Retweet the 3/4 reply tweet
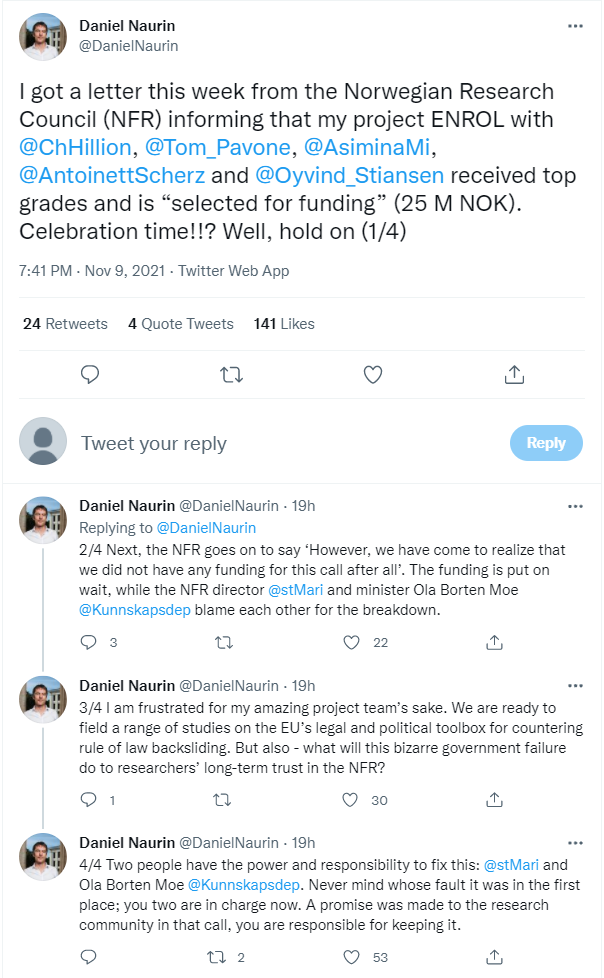Image resolution: width=604 pixels, height=978 pixels. [225, 800]
